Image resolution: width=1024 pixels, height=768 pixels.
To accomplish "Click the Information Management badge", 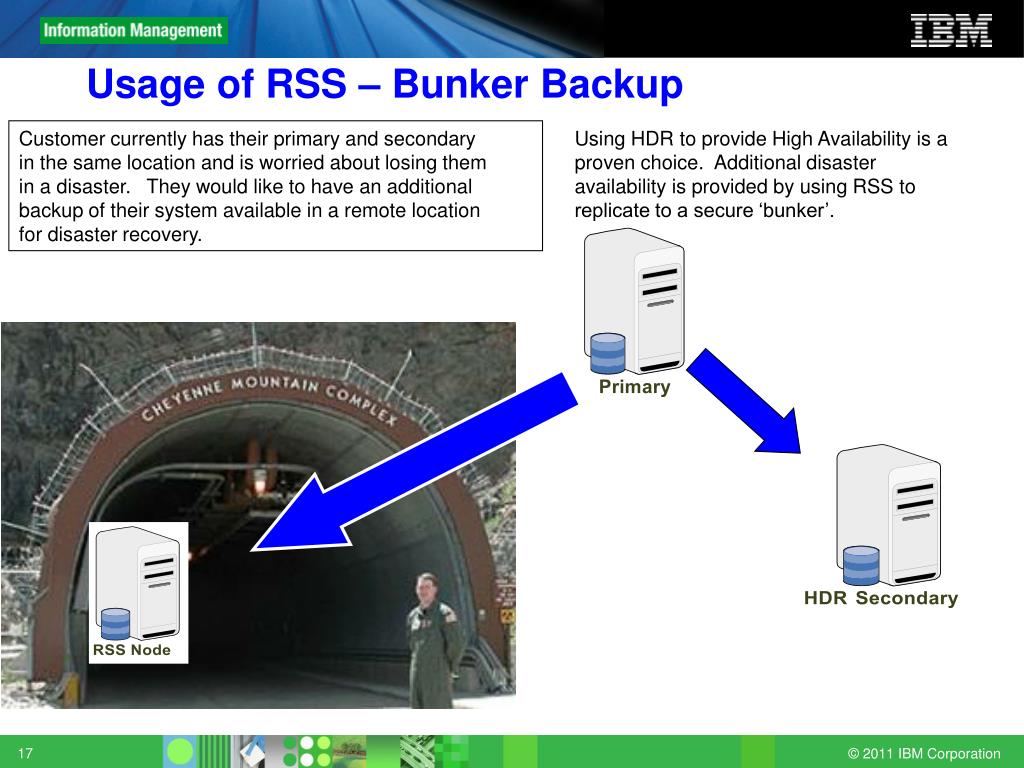I will pos(134,31).
